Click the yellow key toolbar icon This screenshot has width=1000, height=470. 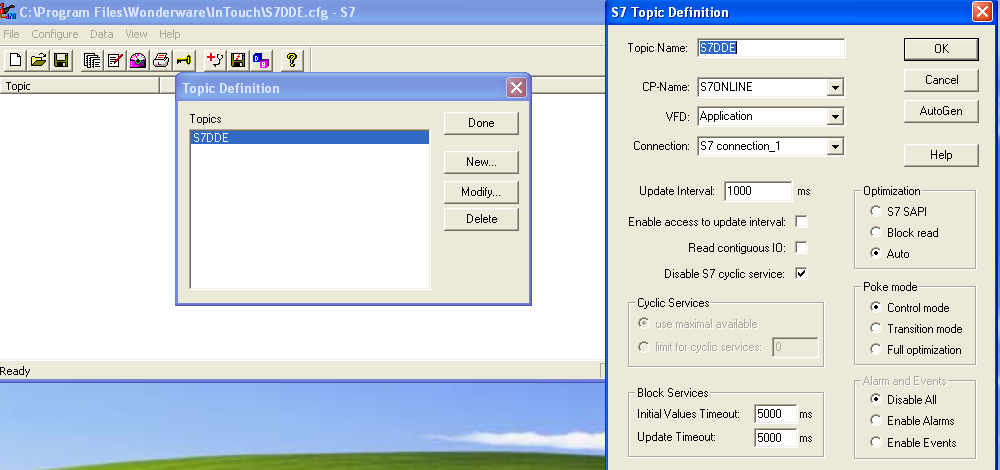pyautogui.click(x=184, y=60)
